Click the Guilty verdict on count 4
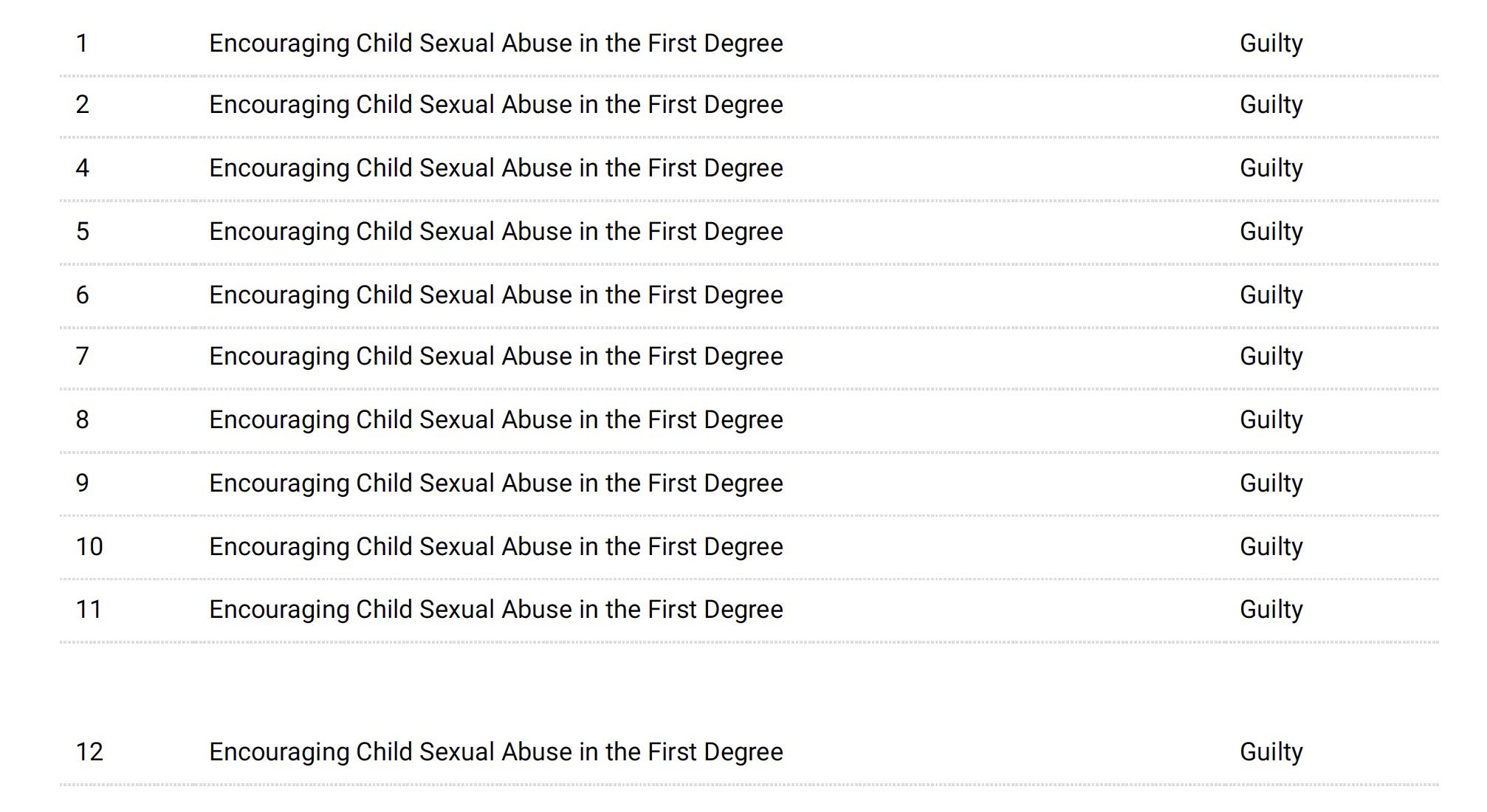This screenshot has width=1487, height=812. 1271,168
